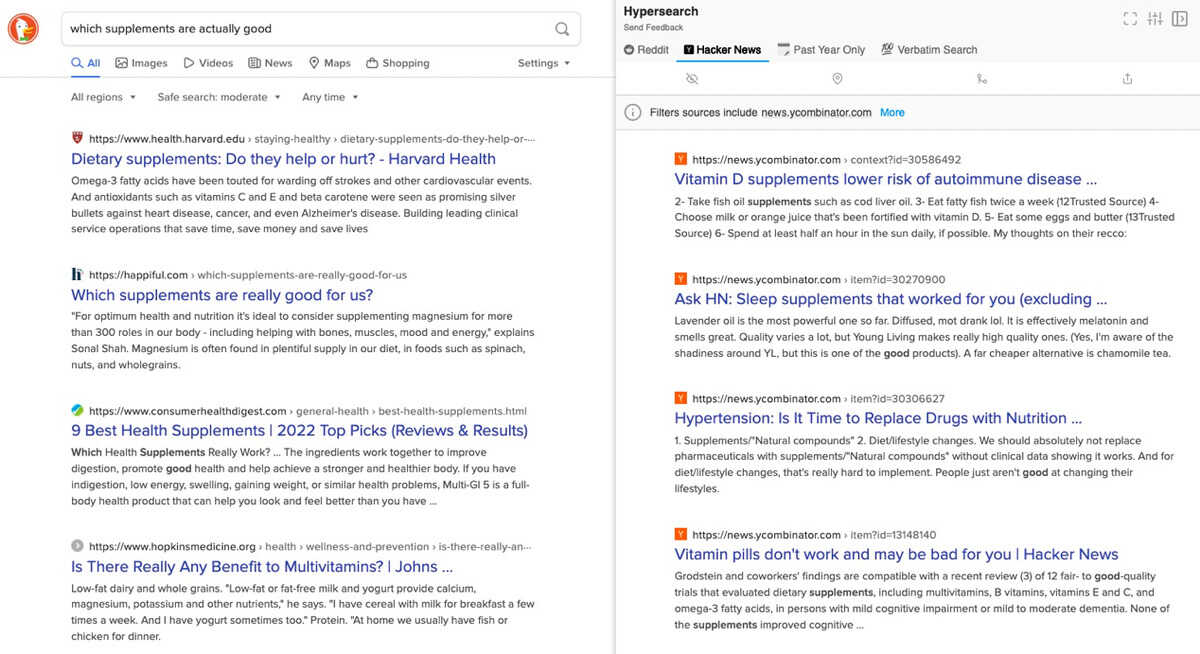Switch to the Images tab
1200x654 pixels.
click(x=141, y=63)
